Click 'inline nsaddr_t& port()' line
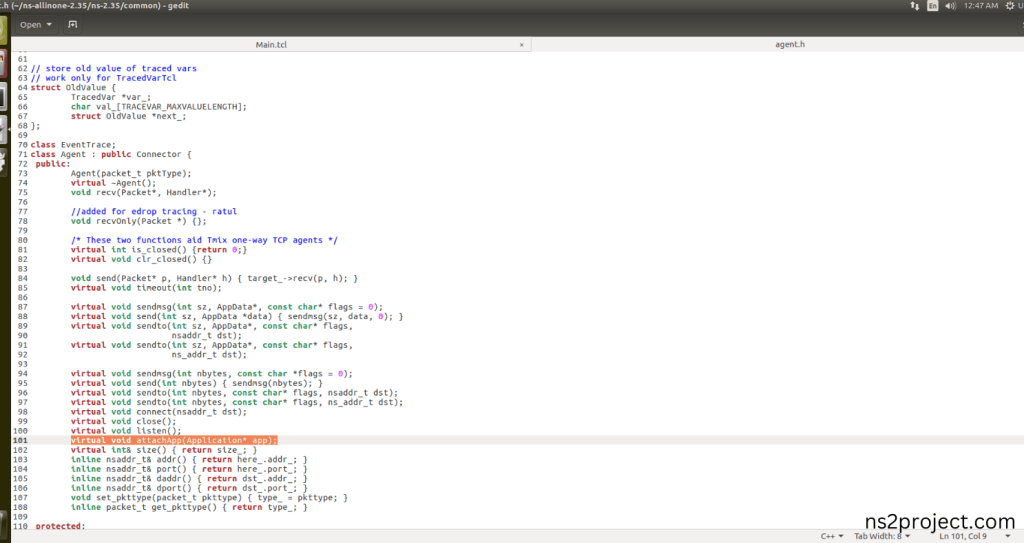1024x543 pixels. (189, 469)
